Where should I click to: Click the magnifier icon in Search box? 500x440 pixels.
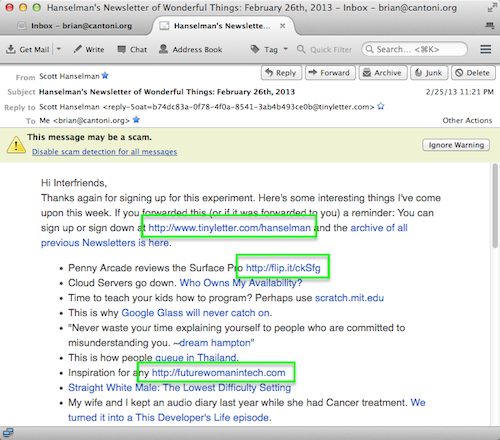(369, 49)
